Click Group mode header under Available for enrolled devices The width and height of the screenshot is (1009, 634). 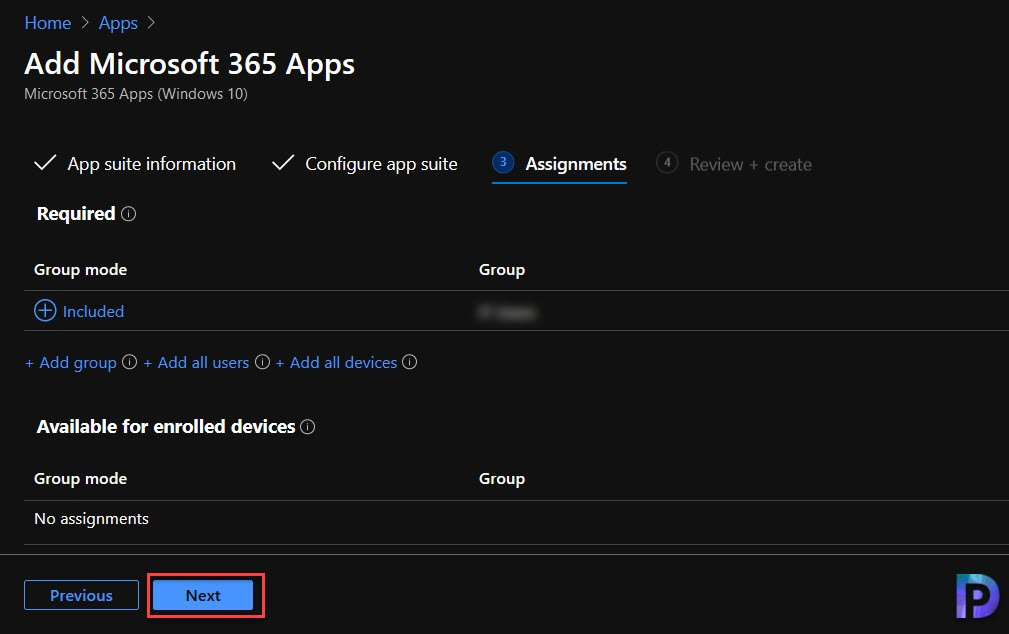tap(80, 479)
